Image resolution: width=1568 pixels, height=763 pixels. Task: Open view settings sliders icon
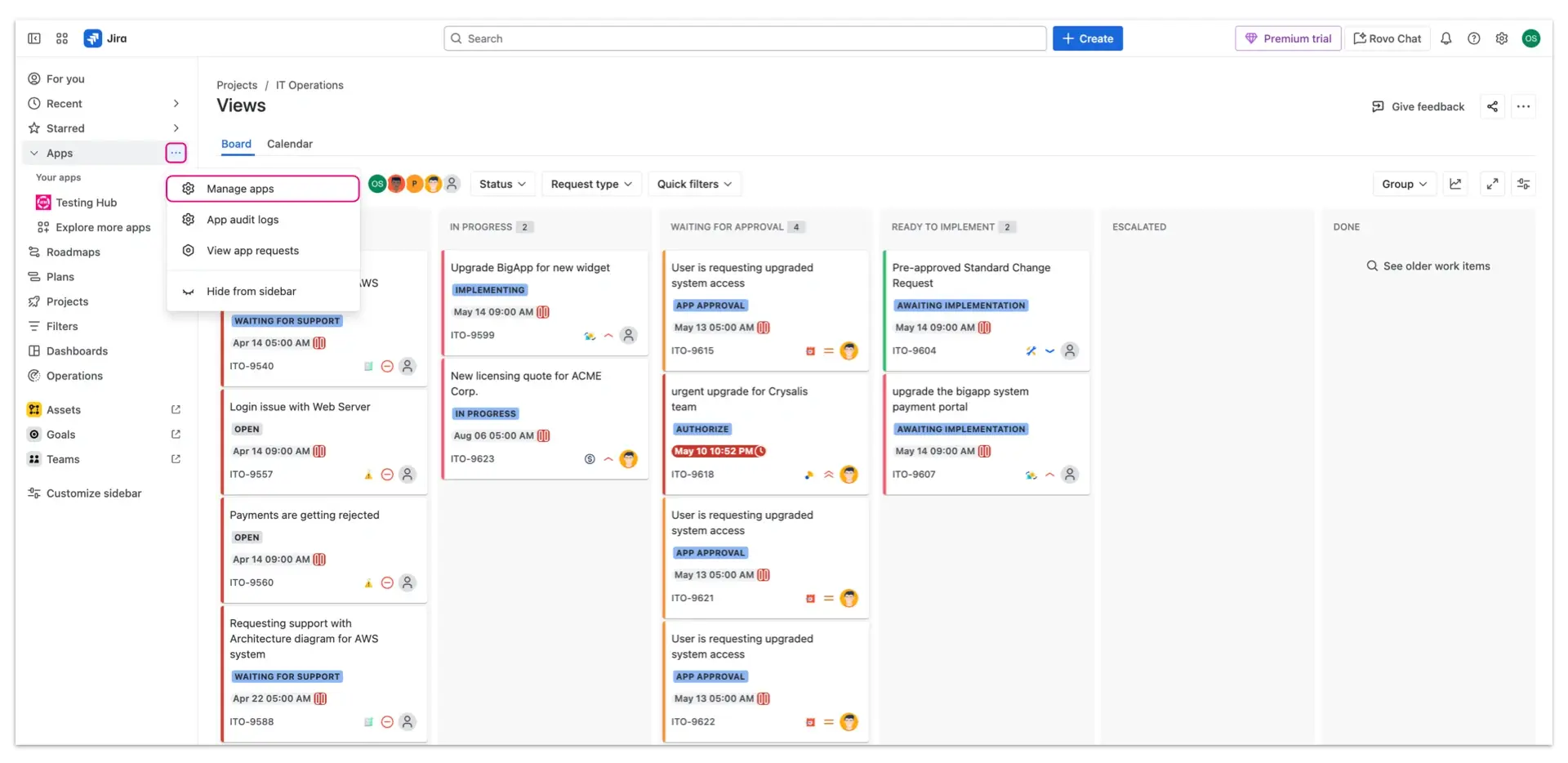(x=1523, y=184)
